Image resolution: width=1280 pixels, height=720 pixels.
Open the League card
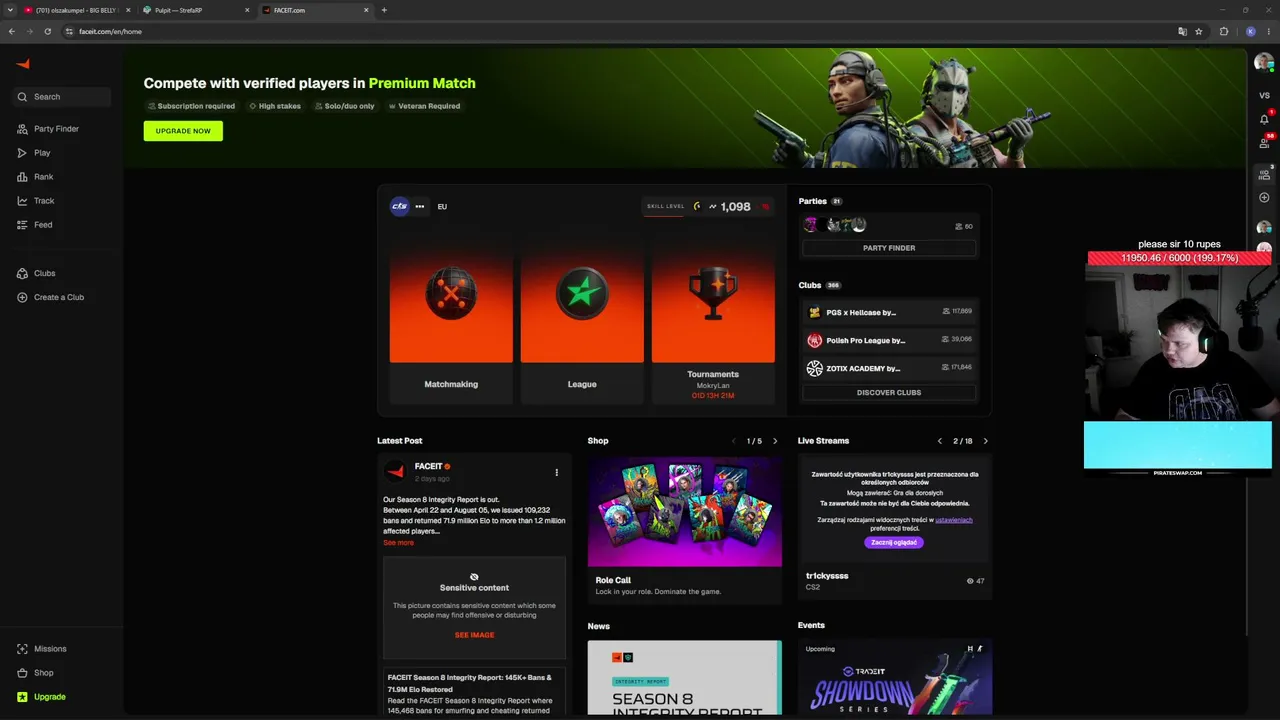click(x=582, y=321)
